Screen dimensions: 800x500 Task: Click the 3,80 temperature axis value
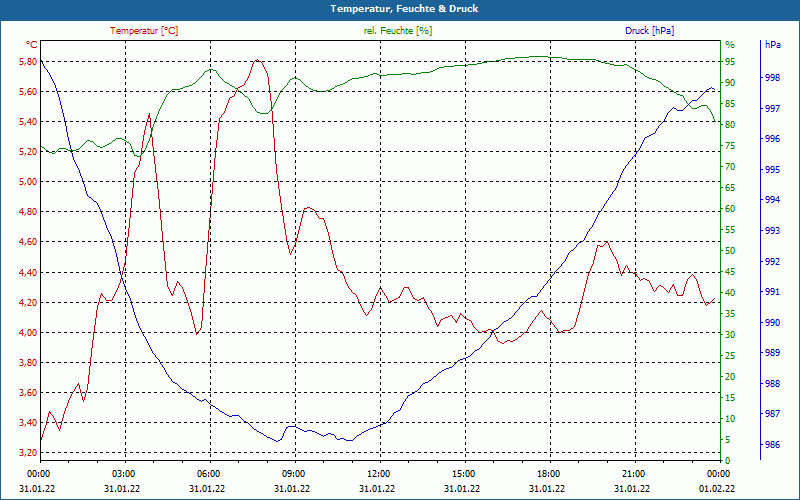28,363
